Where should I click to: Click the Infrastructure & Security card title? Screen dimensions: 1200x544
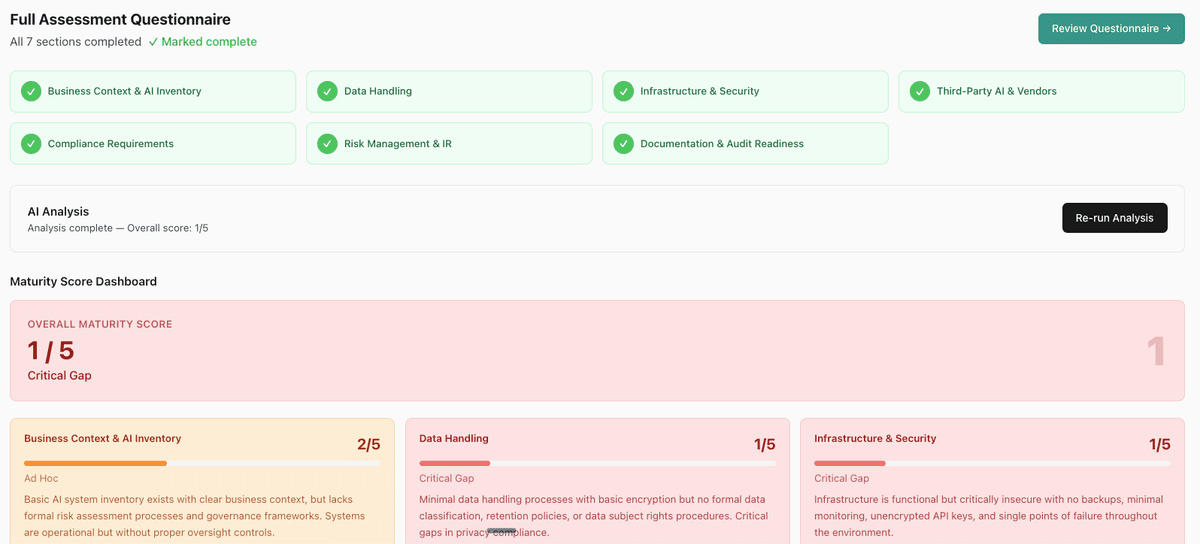875,438
